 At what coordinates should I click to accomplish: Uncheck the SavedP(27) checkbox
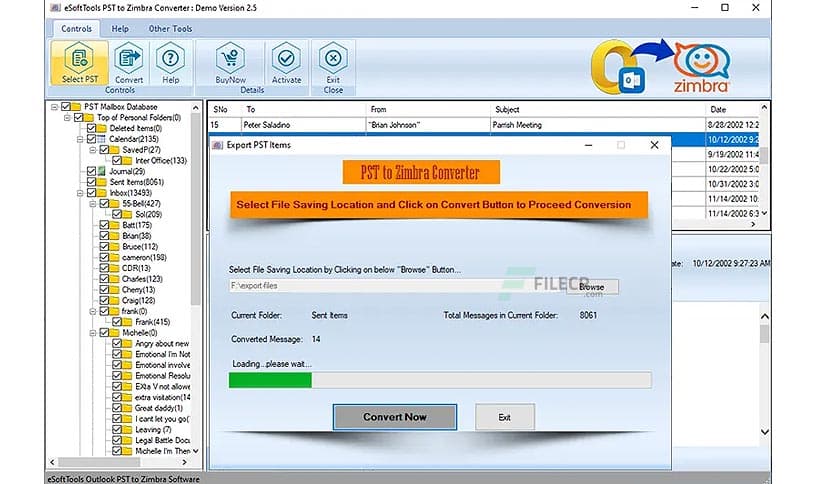click(x=104, y=150)
